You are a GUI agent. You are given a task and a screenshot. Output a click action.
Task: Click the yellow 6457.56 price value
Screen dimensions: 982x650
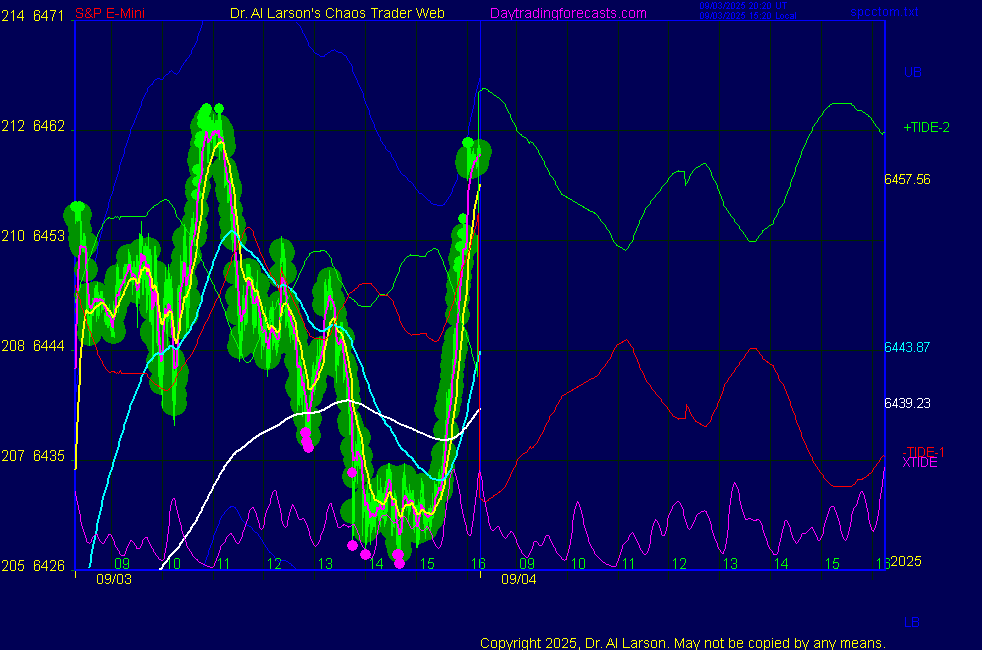907,179
